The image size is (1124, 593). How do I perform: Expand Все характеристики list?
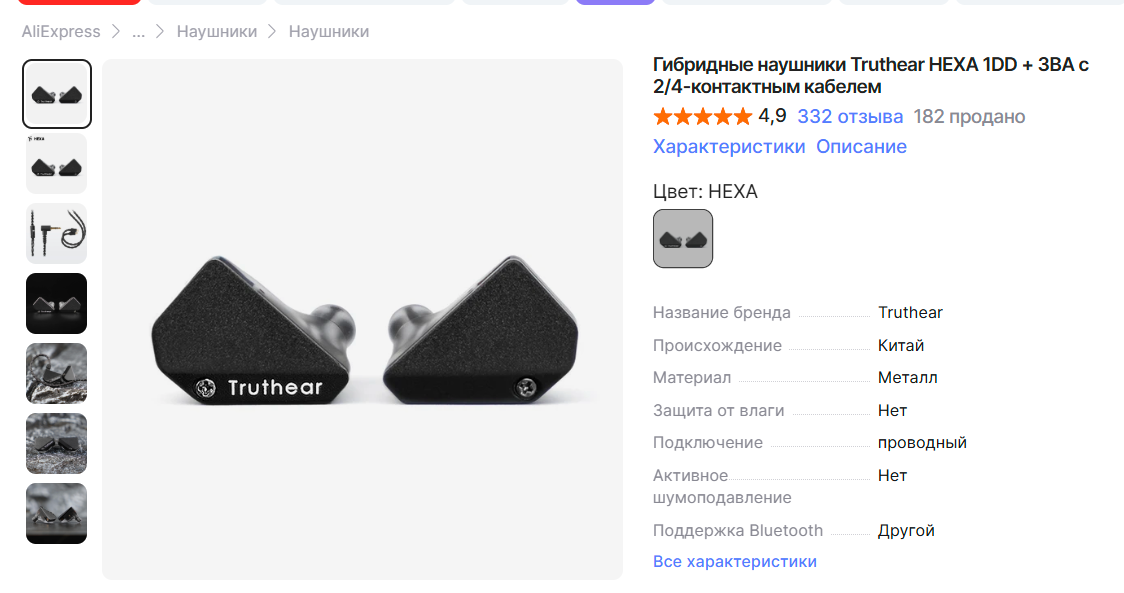[x=735, y=561]
